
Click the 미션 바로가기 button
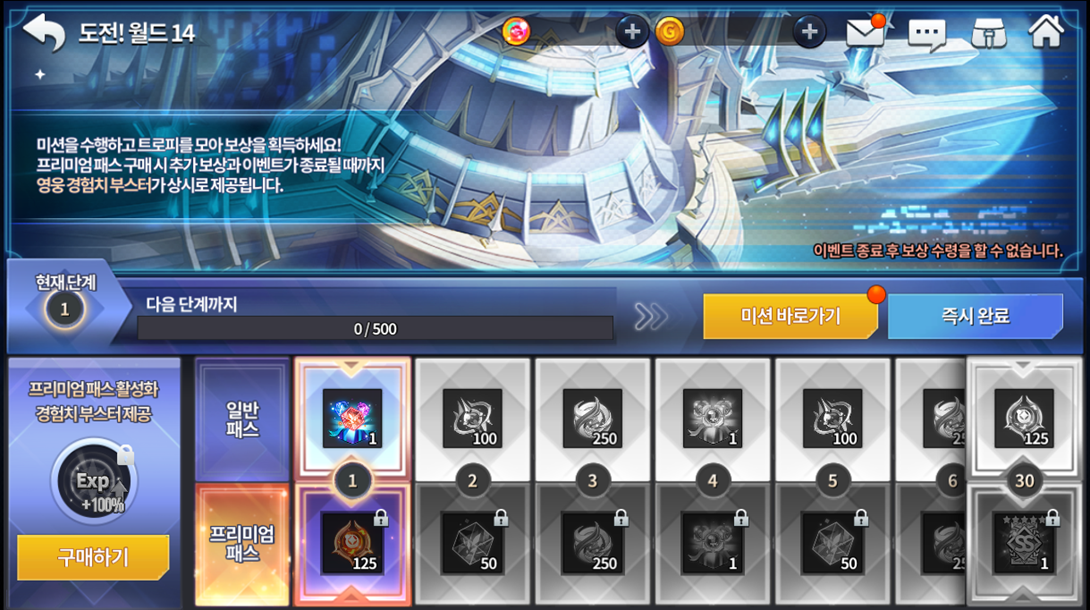[x=790, y=316]
